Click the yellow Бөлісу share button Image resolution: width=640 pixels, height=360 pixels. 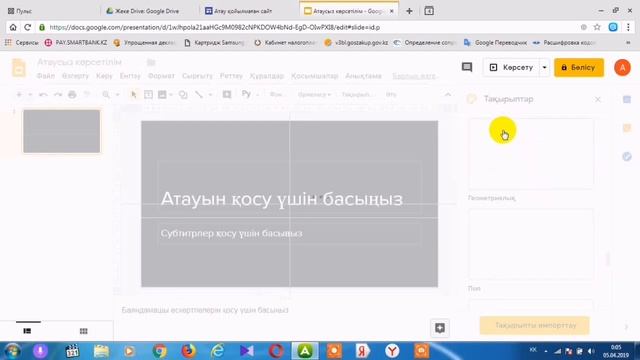(x=579, y=67)
